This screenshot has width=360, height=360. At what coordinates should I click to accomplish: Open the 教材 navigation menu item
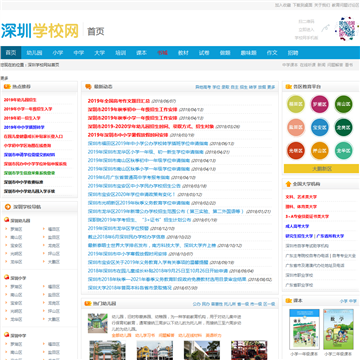point(183,53)
